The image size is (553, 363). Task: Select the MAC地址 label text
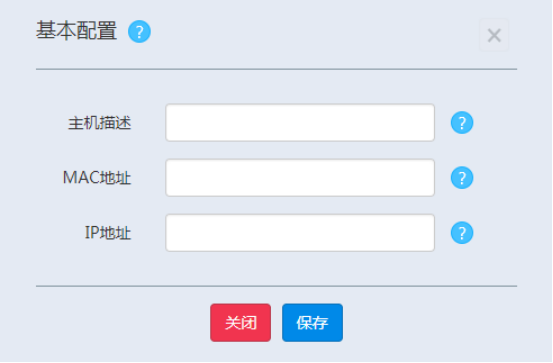(x=97, y=178)
